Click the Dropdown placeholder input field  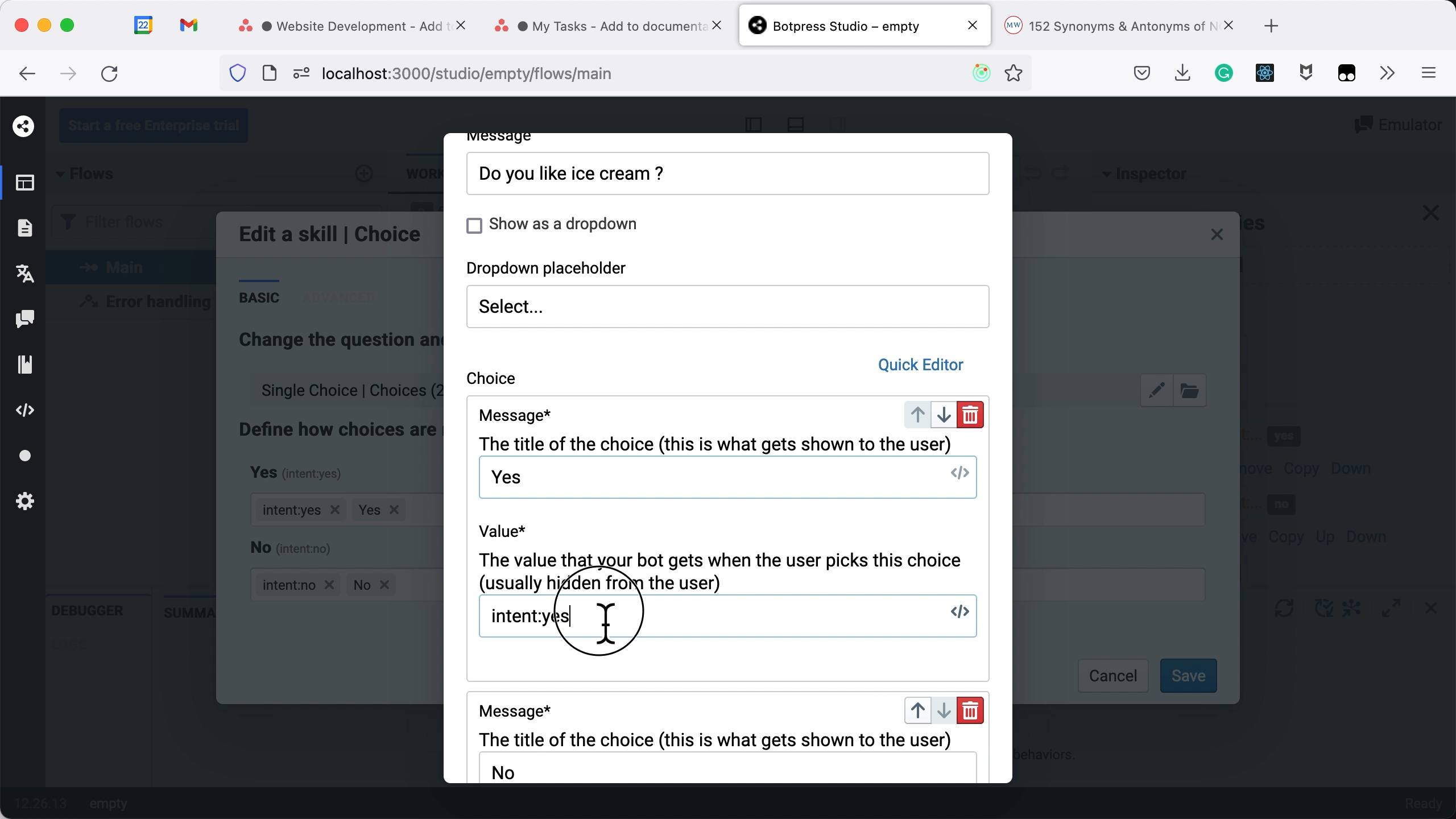[727, 307]
